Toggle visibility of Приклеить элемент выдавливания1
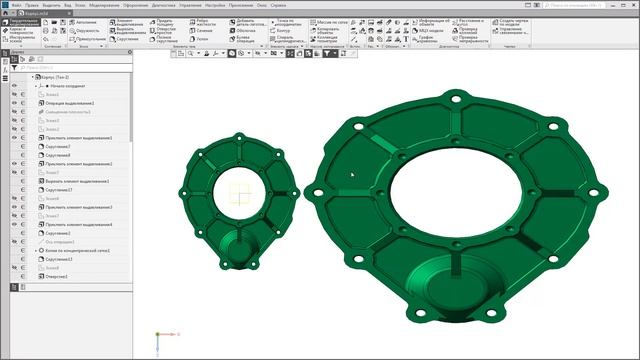Screen dimensions: 640x360 point(14,138)
